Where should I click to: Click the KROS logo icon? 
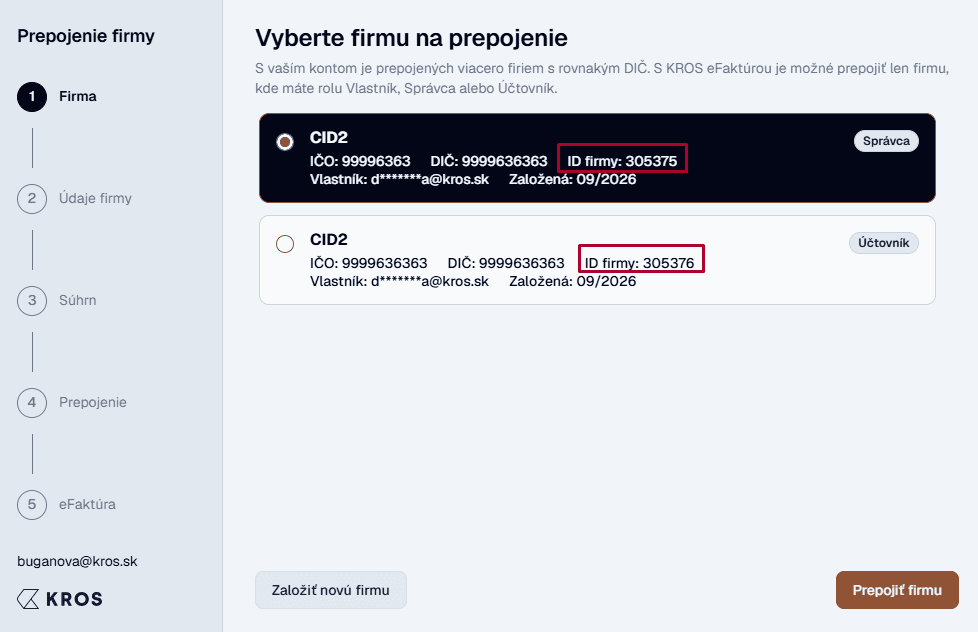28,599
